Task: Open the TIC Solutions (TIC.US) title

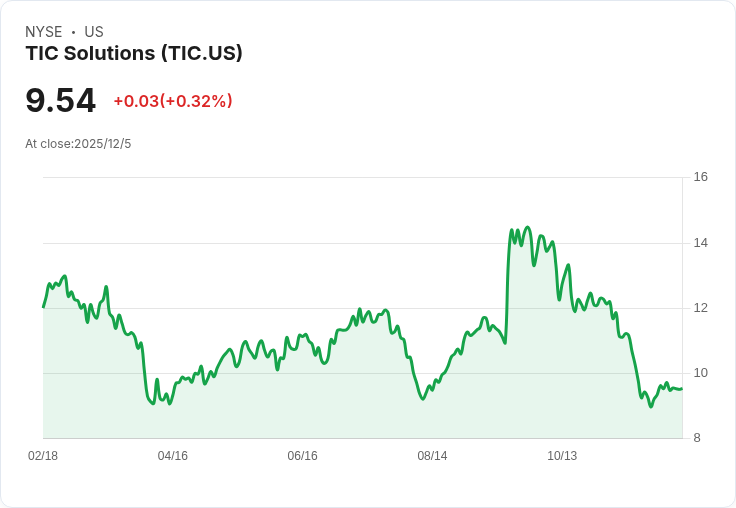Action: point(134,53)
